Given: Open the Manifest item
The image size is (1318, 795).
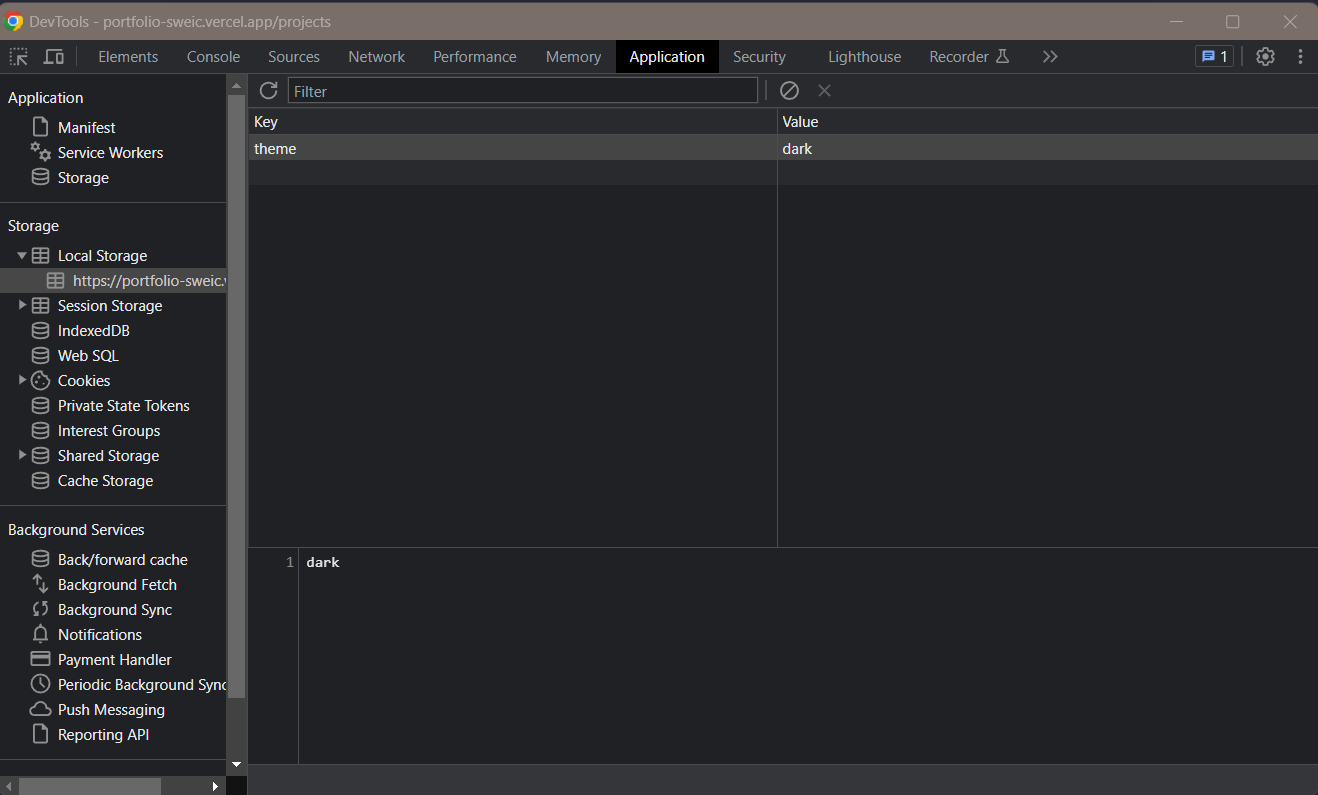Looking at the screenshot, I should click(86, 128).
